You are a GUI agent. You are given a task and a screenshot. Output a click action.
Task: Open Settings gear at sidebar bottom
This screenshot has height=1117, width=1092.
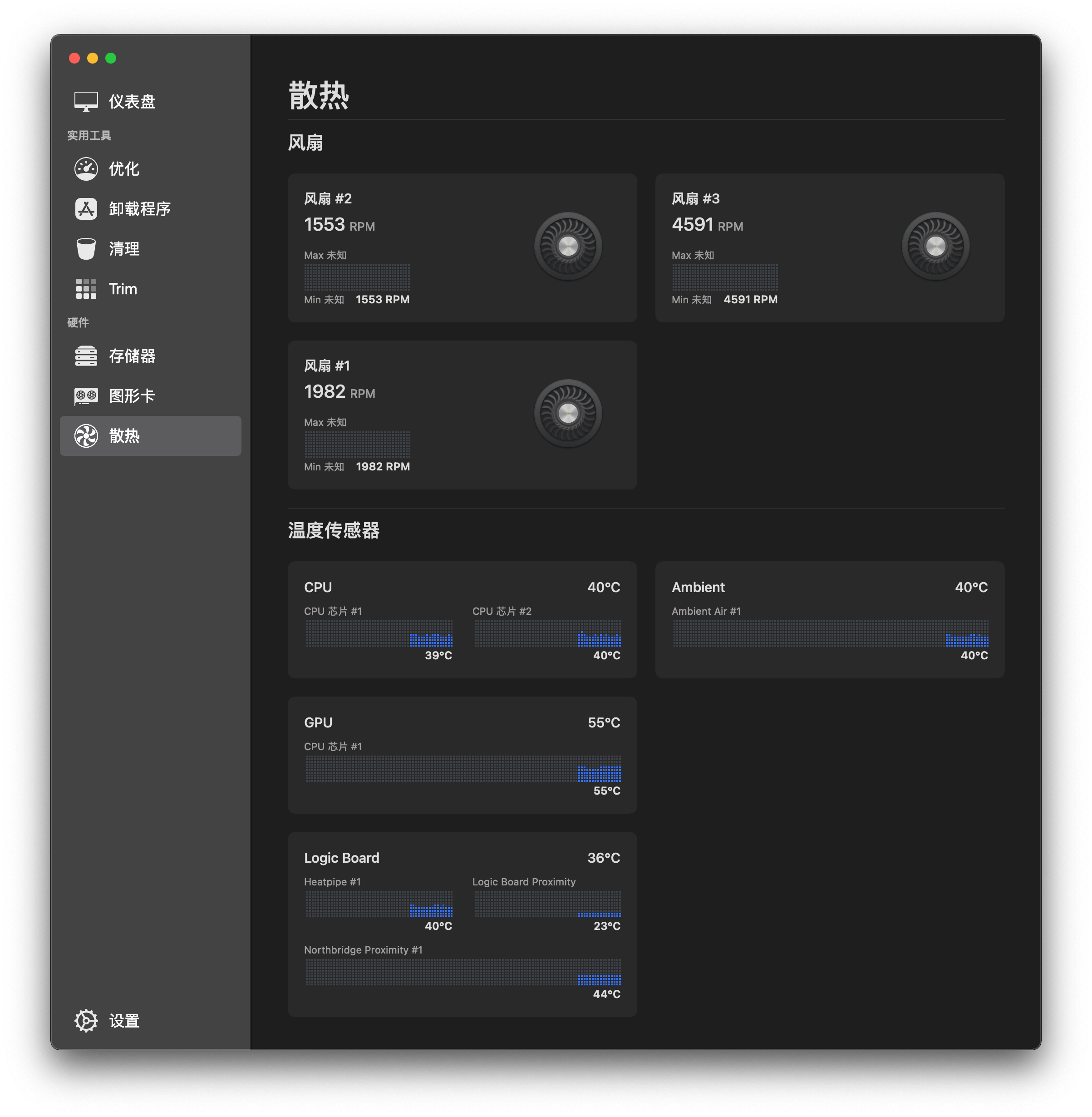86,1021
